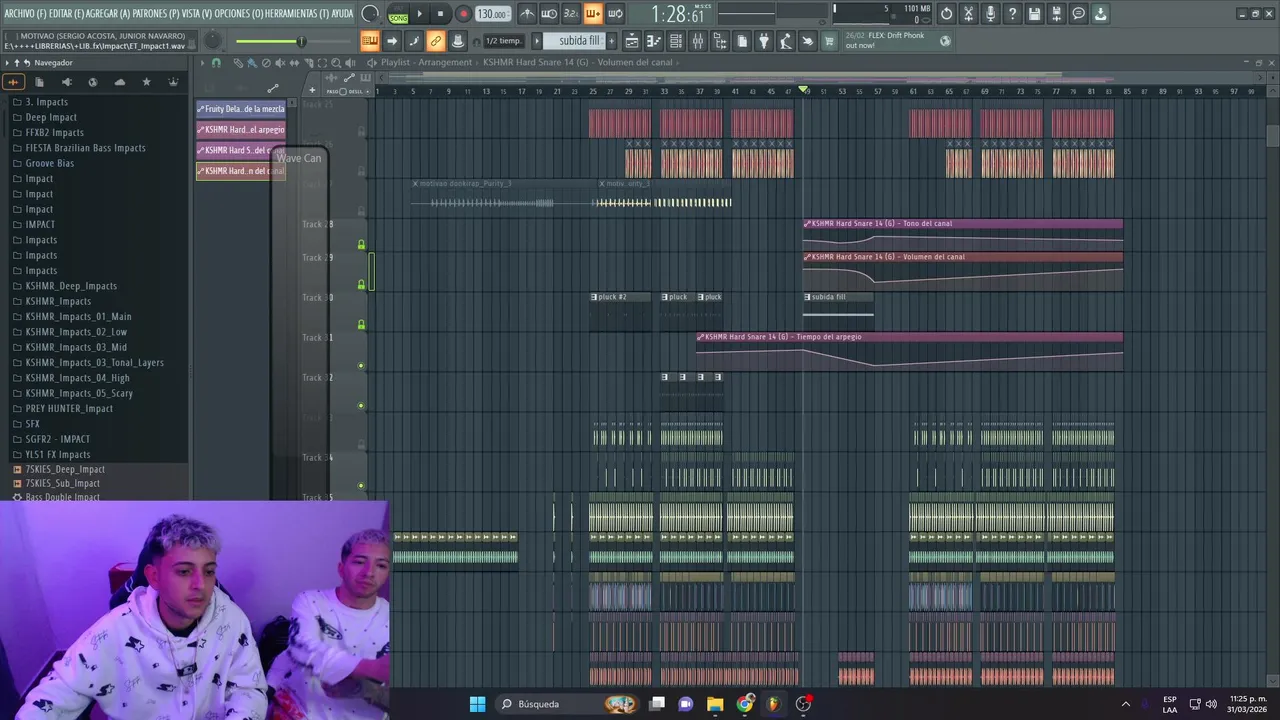Select KSHMR Hard..el arpegio clip in picker
The height and width of the screenshot is (720, 1280).
click(241, 130)
